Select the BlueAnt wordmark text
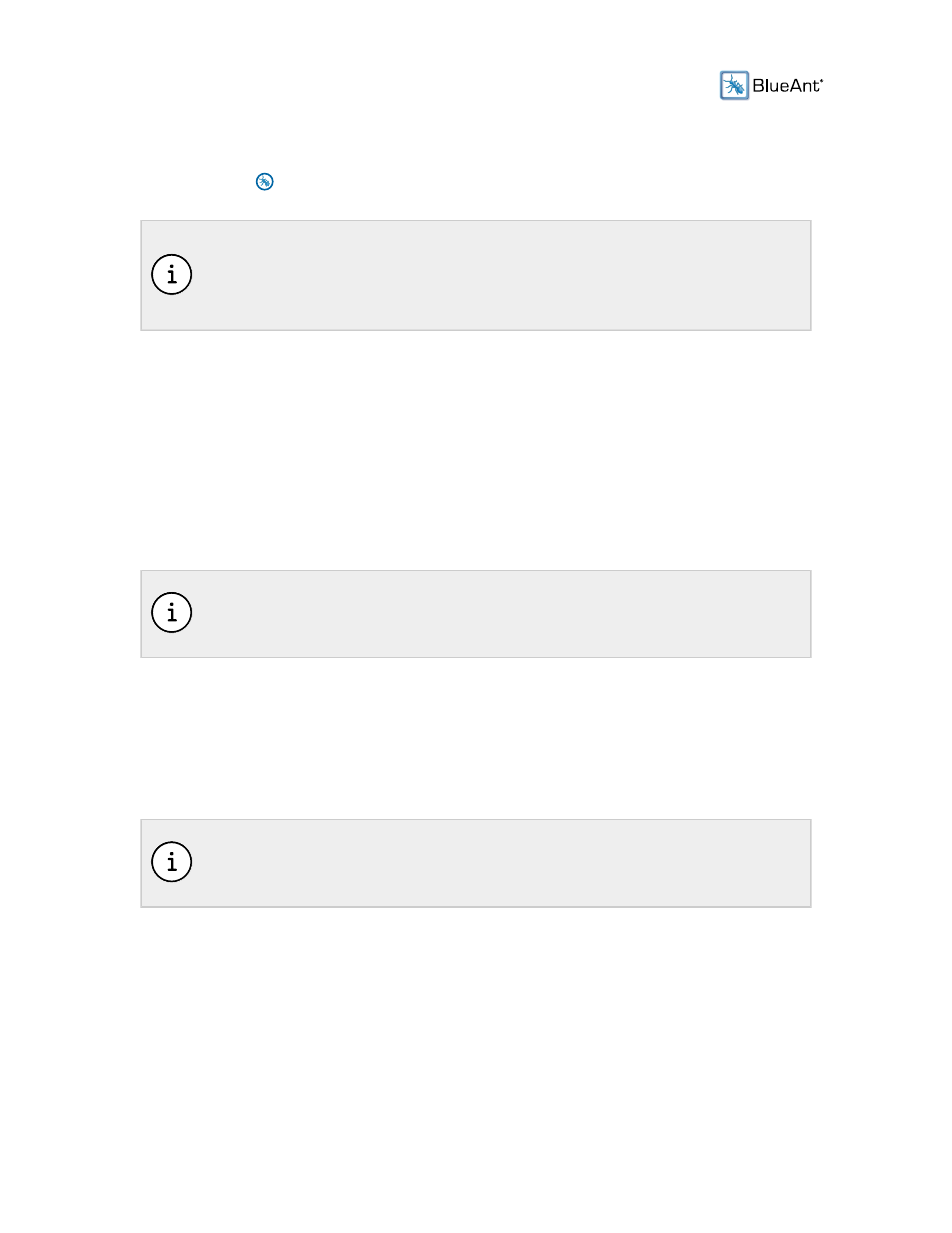952x1233 pixels. pos(787,86)
